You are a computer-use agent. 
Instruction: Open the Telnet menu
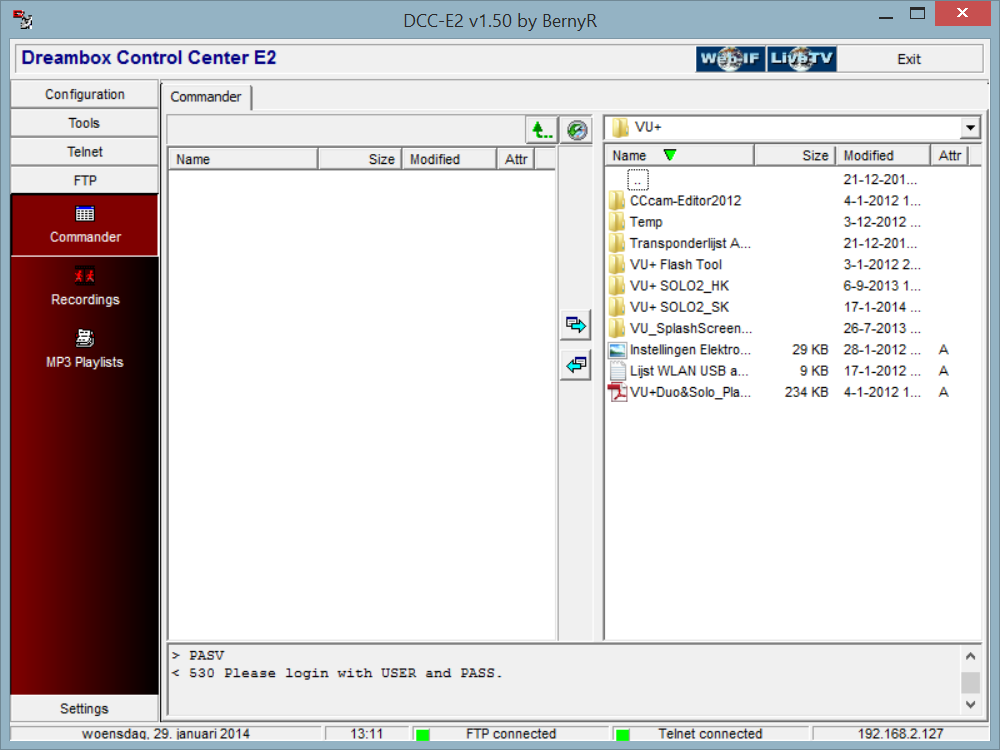click(85, 152)
